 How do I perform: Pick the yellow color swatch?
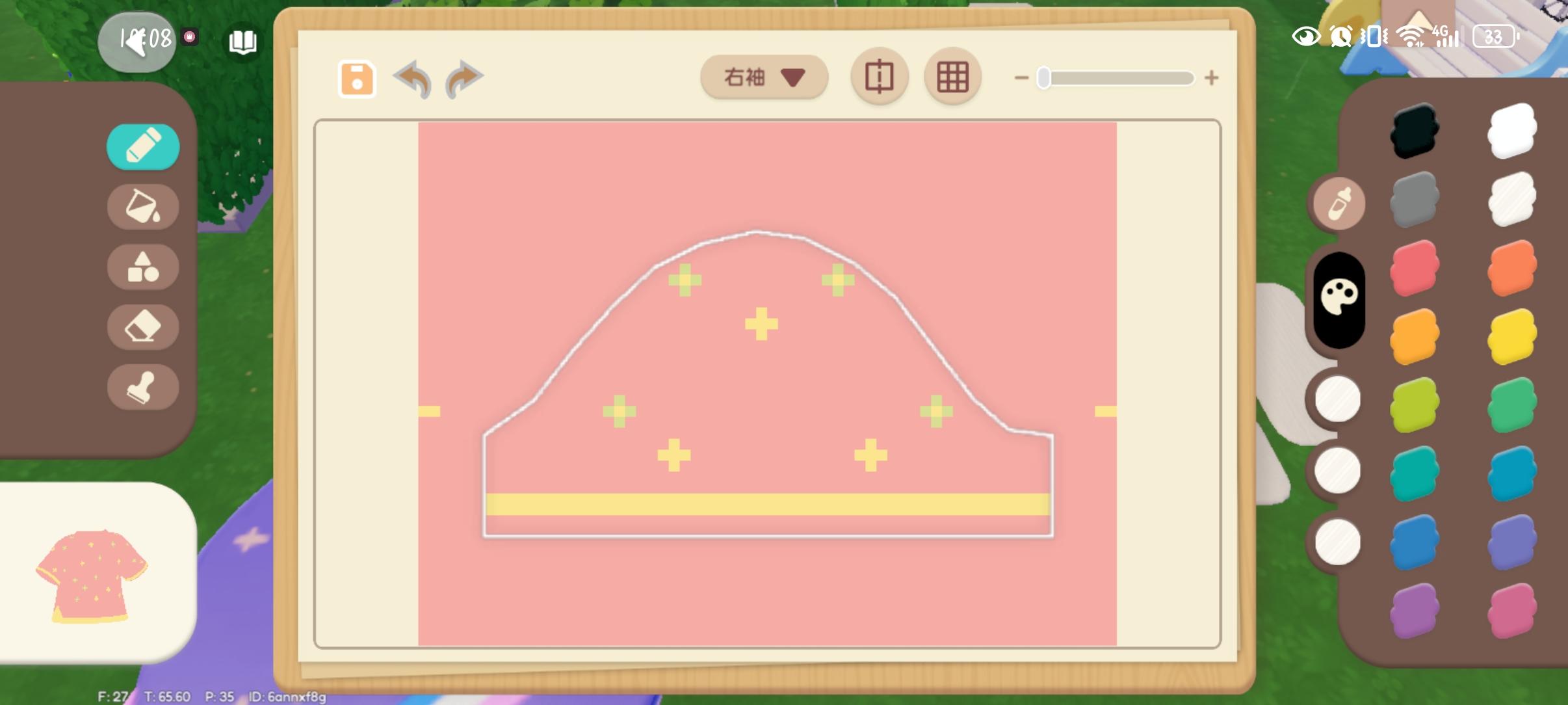pos(1511,336)
